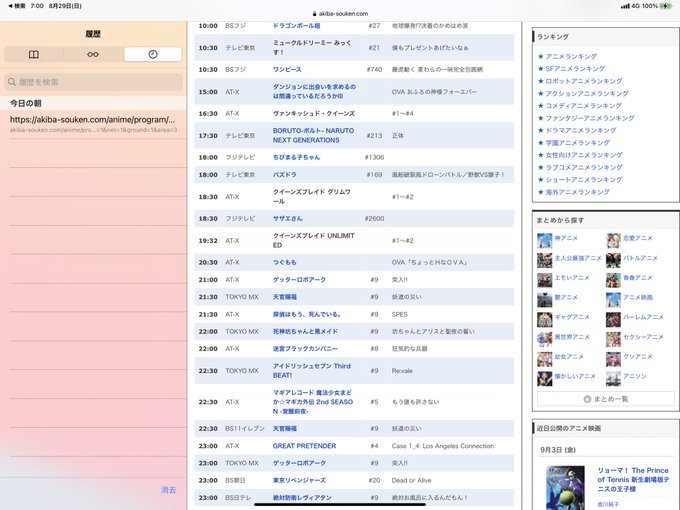Select the History clock tab

[153, 54]
